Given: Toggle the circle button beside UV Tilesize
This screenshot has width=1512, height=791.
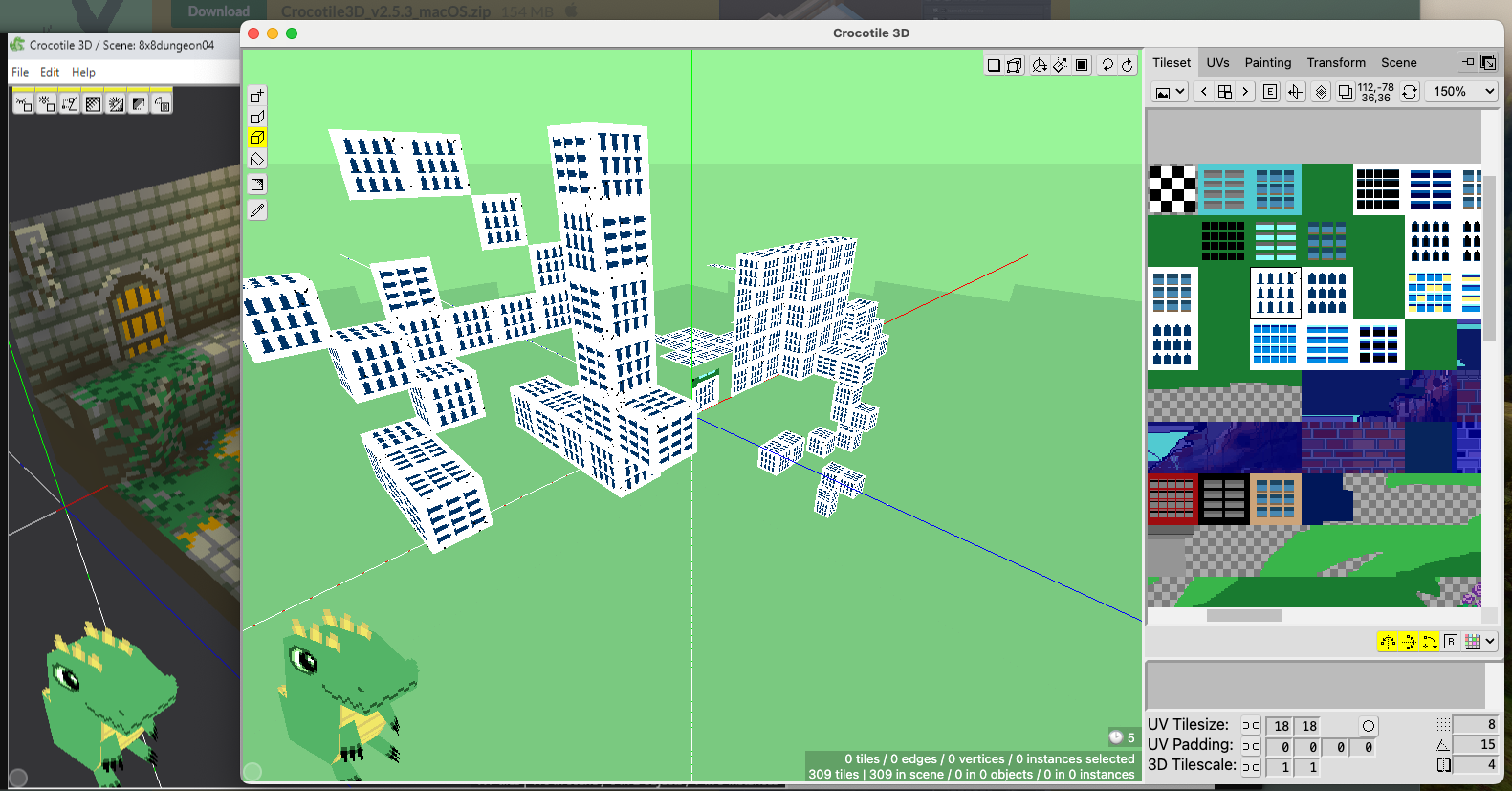Looking at the screenshot, I should coord(1369,726).
